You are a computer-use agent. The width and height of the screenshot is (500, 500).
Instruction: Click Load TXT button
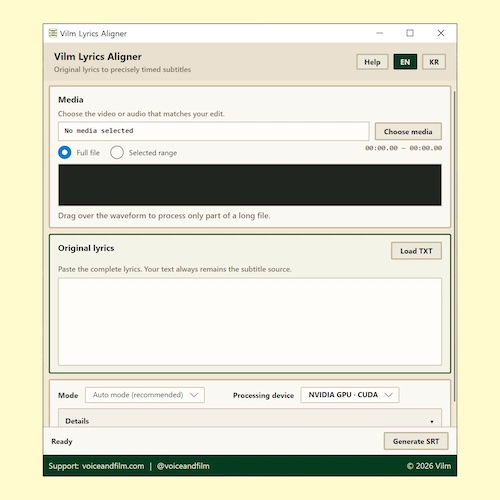pyautogui.click(x=416, y=251)
